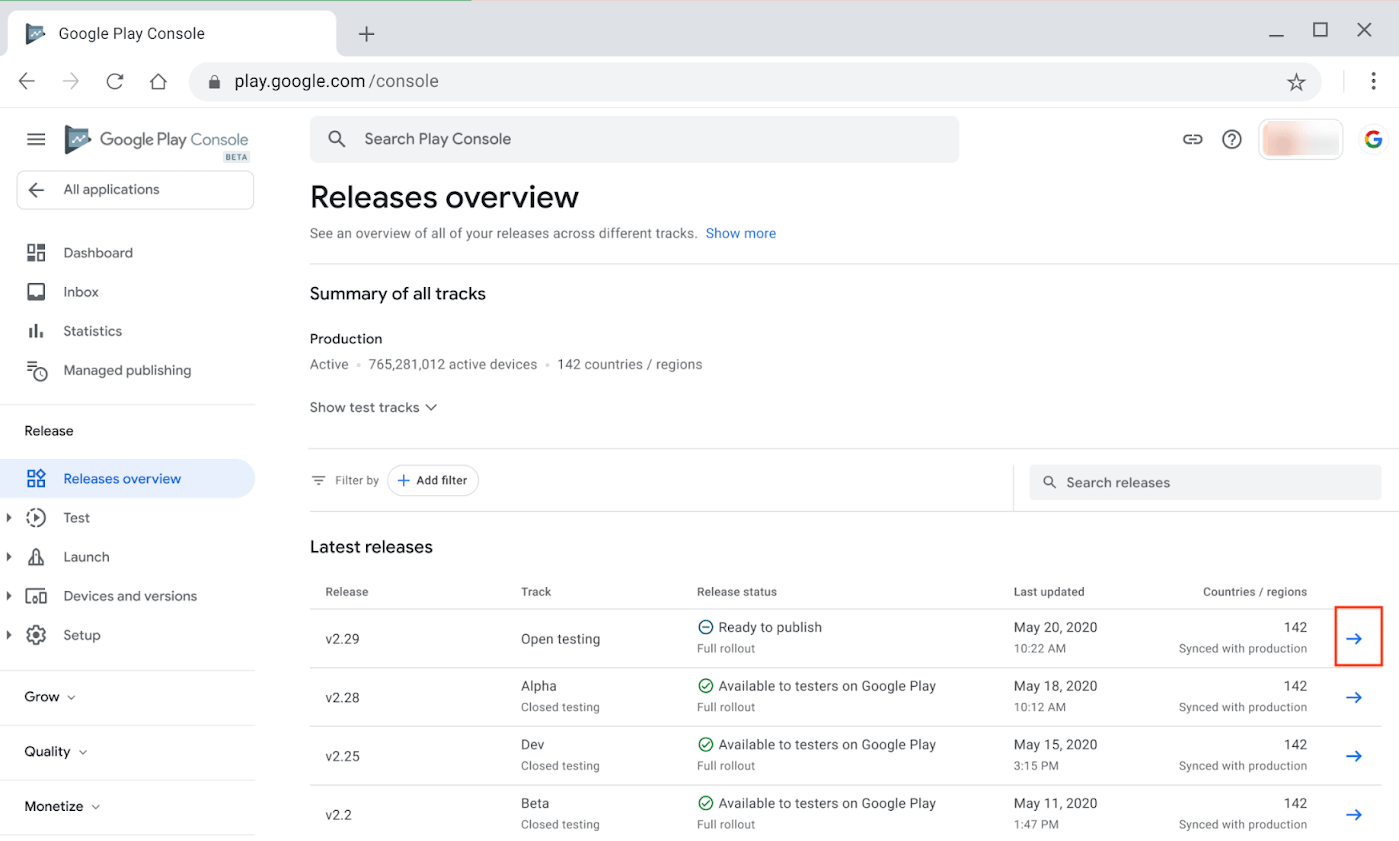Open Managed publishing
1399x841 pixels.
click(x=127, y=370)
